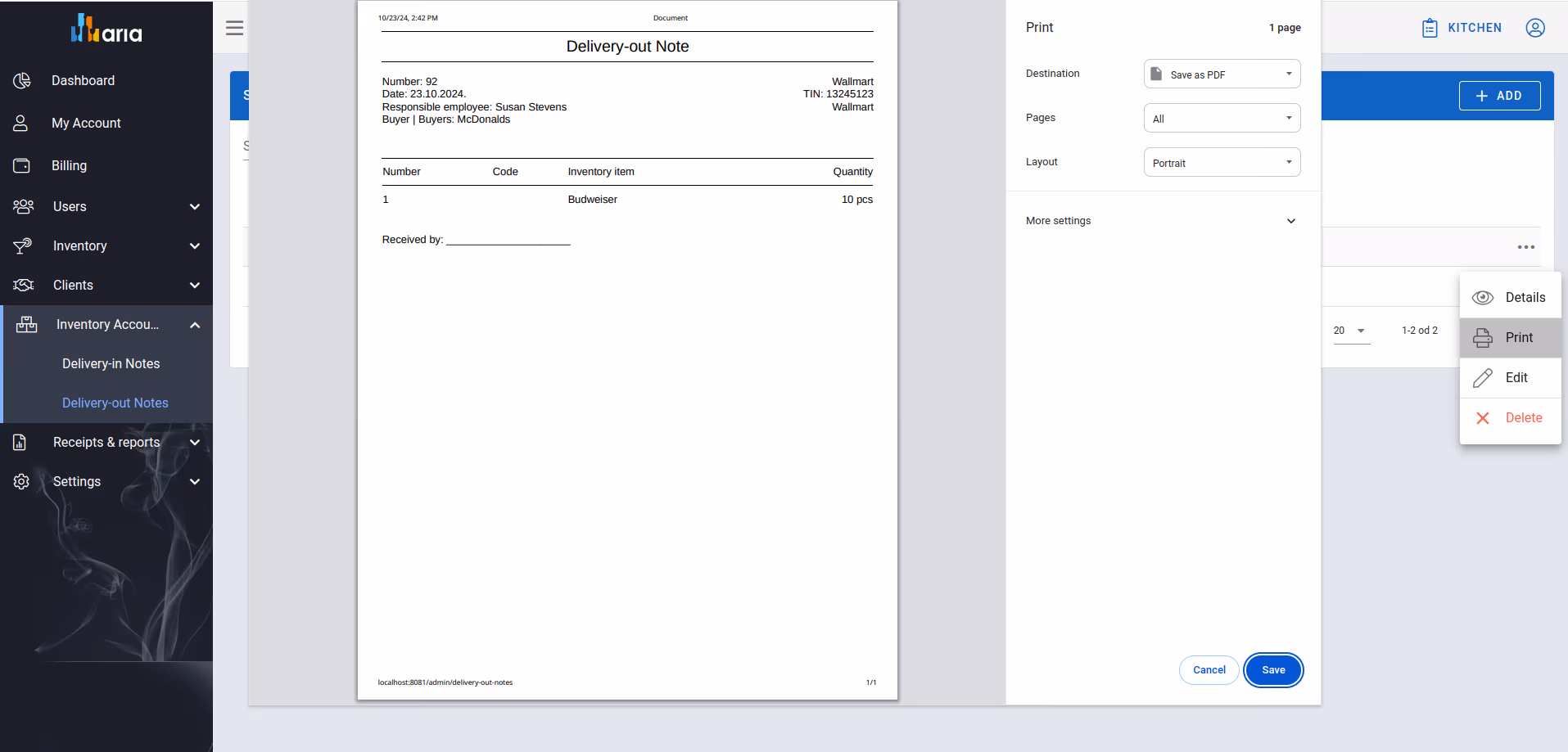
Task: Open the Pages dropdown set to All
Action: 1222,118
